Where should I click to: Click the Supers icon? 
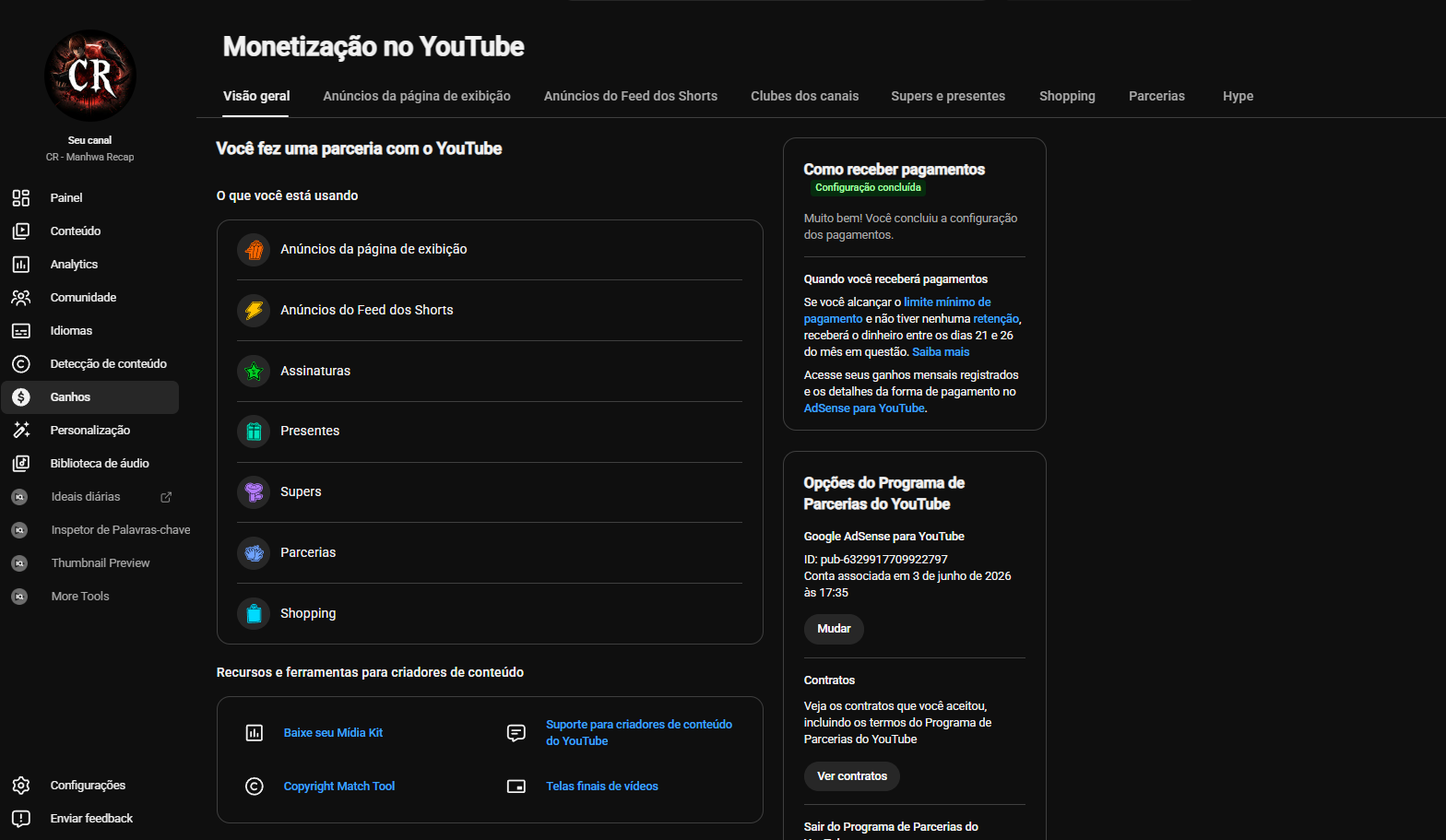tap(254, 492)
